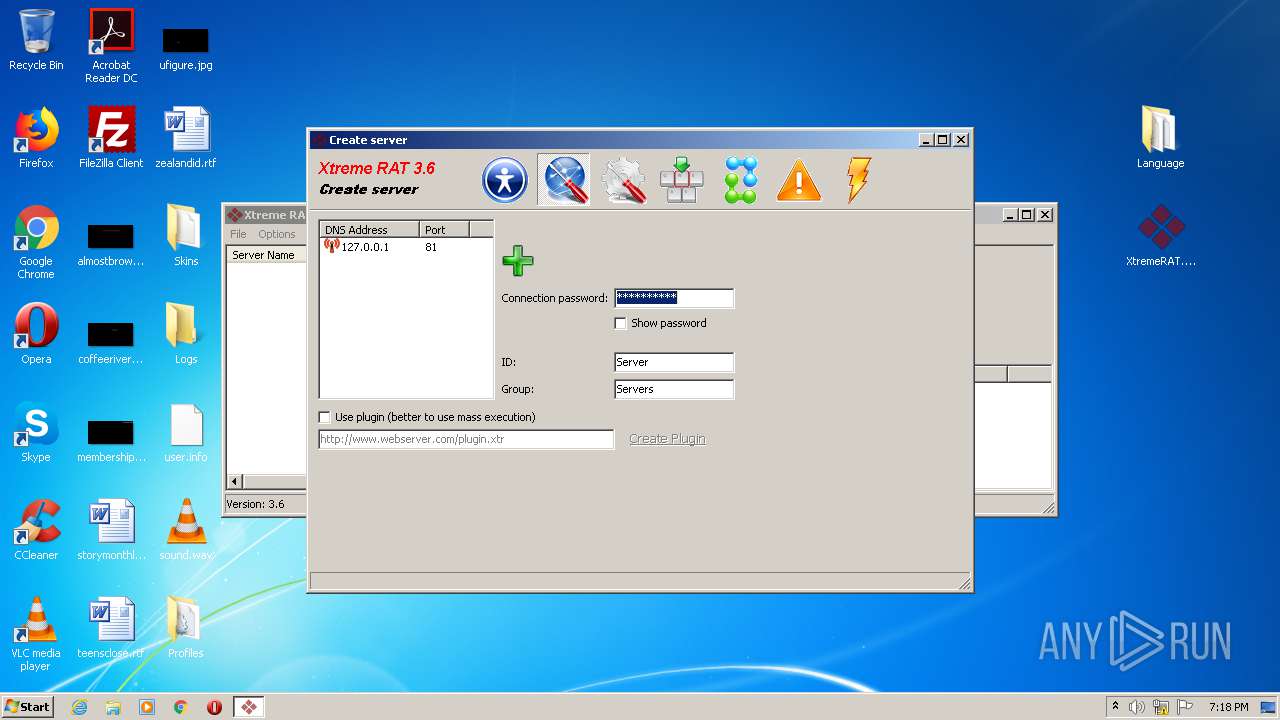
Task: Open the accessibility-figure icon settings page
Action: 504,181
